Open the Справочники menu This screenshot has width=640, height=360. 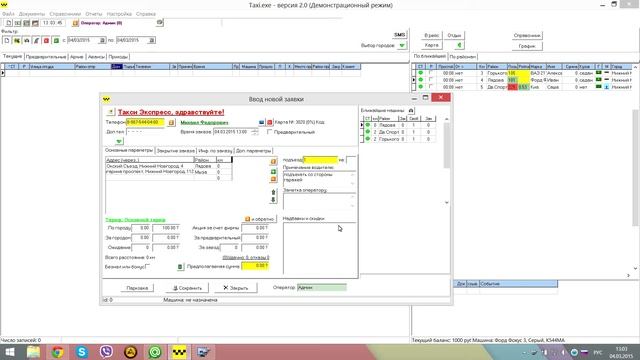(x=65, y=14)
